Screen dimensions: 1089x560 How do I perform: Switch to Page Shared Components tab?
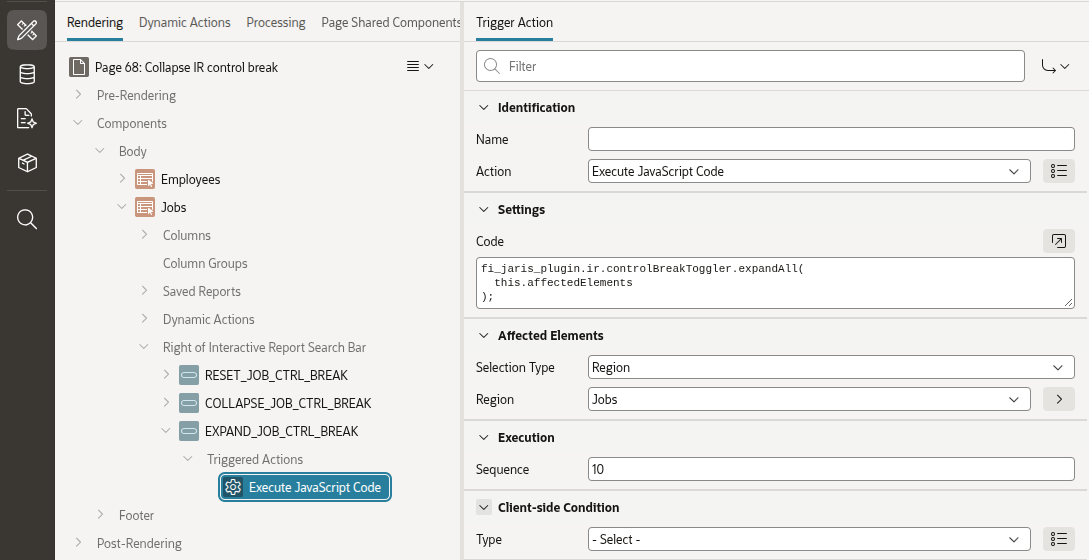pyautogui.click(x=390, y=22)
